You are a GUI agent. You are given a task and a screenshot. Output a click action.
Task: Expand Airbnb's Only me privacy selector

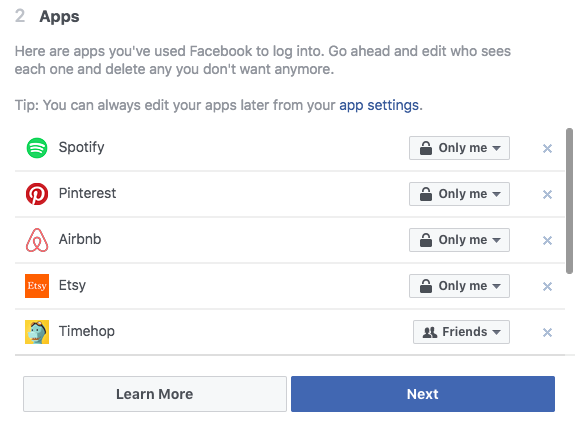tap(459, 240)
